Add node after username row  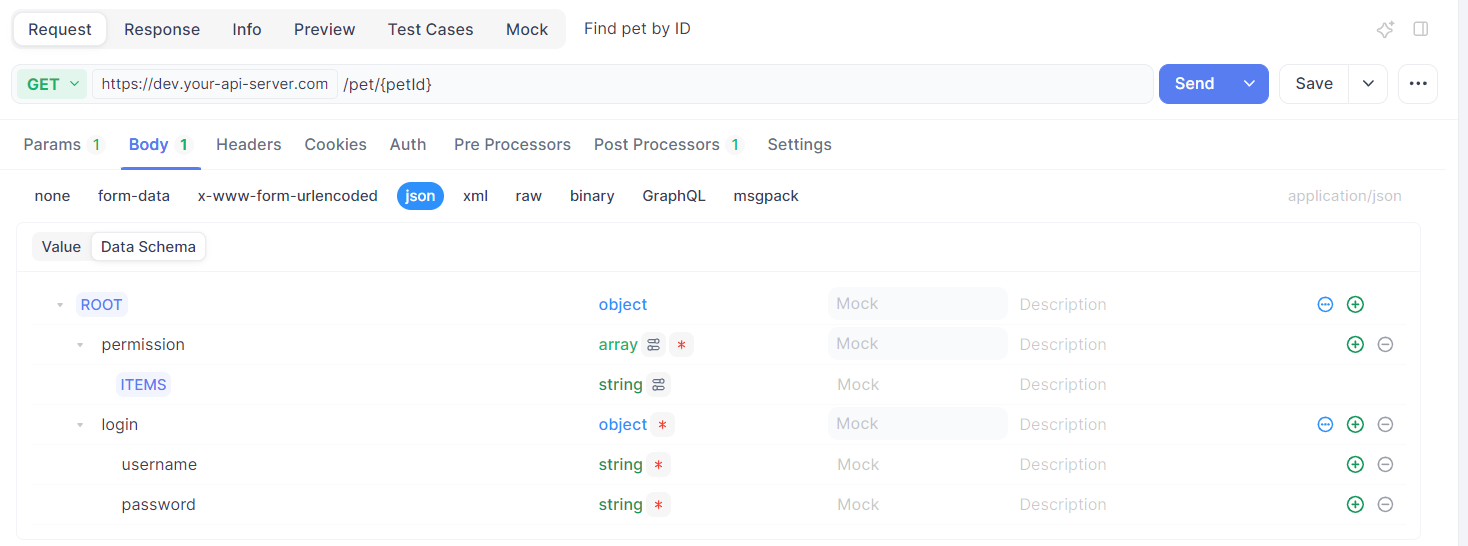pyautogui.click(x=1355, y=464)
